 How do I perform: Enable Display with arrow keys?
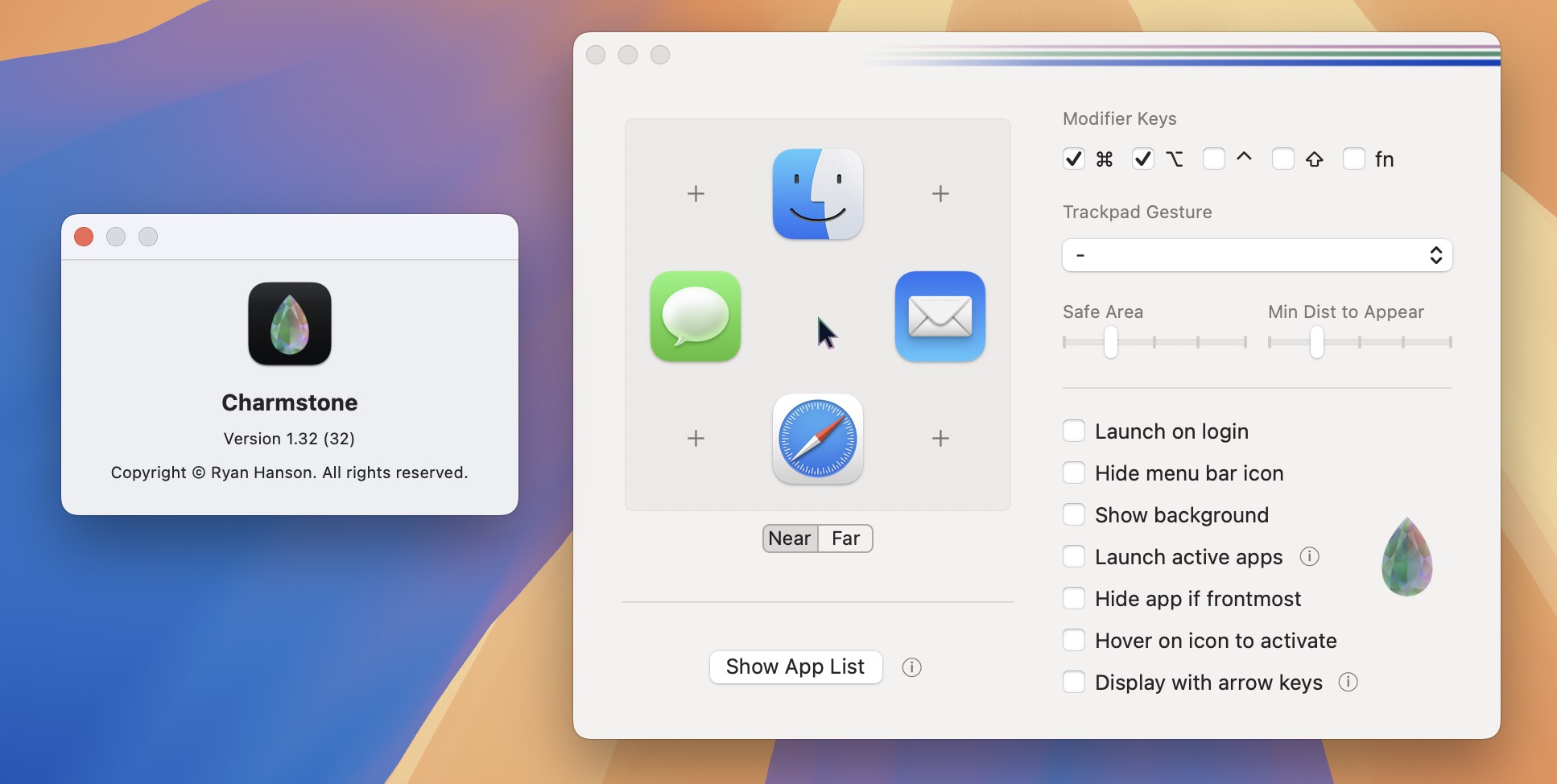tap(1074, 682)
